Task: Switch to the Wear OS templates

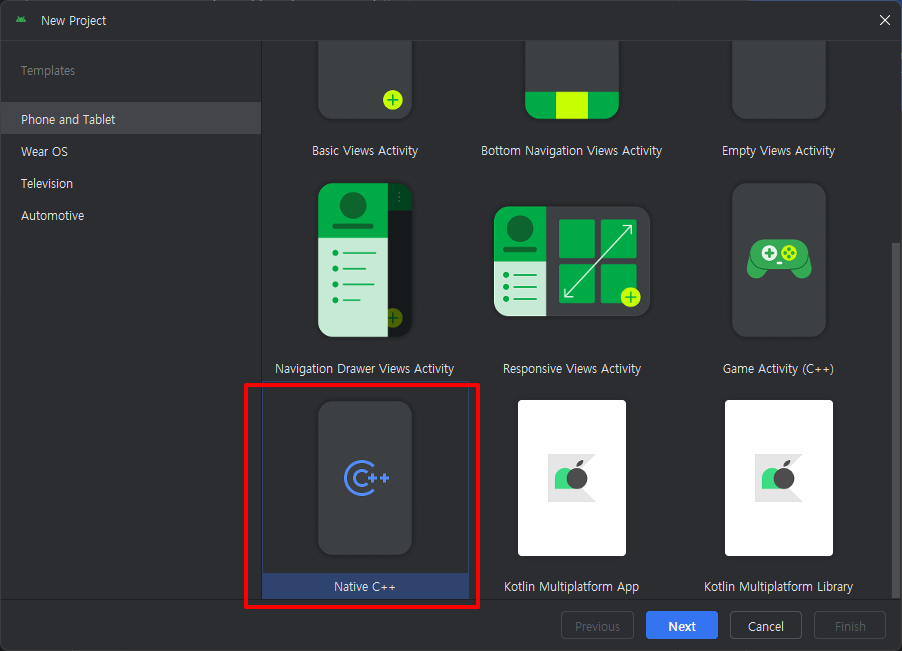Action: (x=131, y=151)
